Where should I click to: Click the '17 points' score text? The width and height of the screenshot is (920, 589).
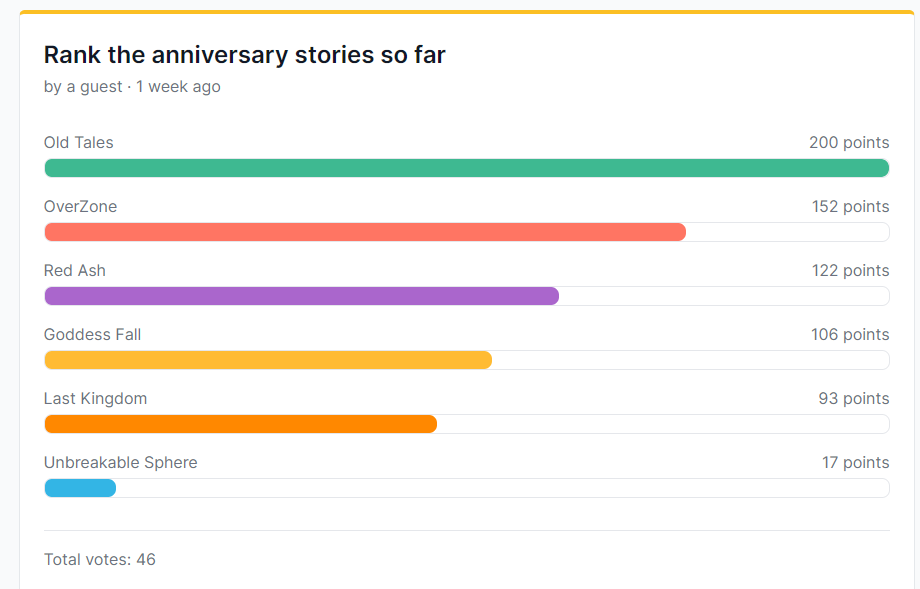pos(855,463)
